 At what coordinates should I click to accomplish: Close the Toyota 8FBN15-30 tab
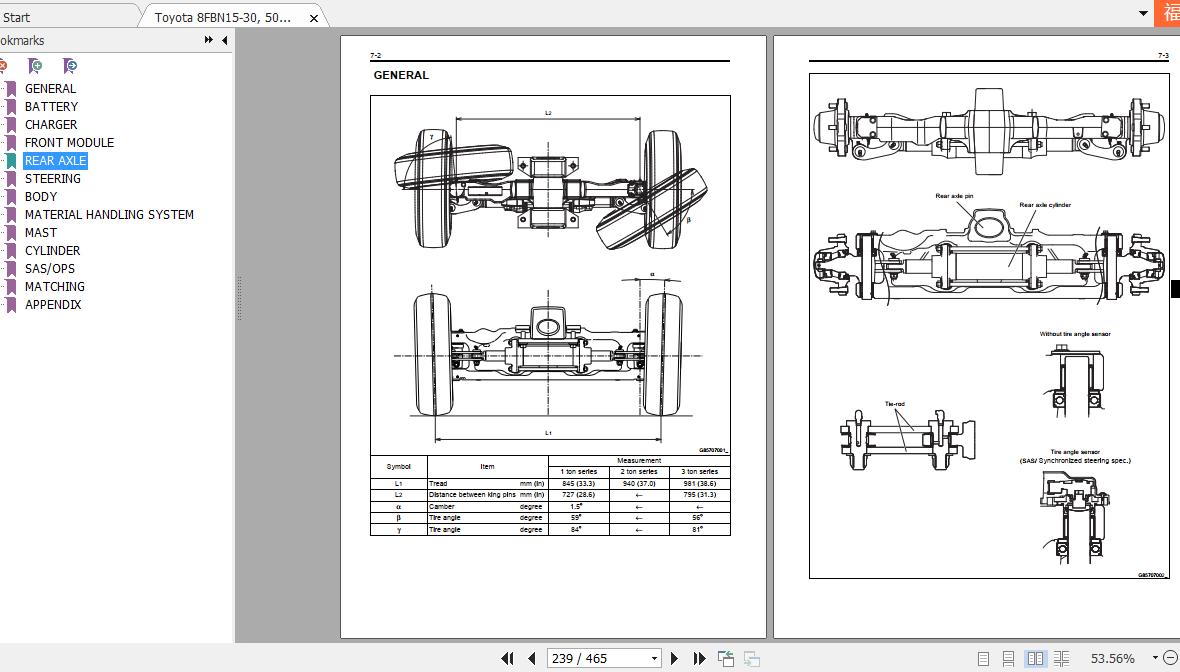314,18
